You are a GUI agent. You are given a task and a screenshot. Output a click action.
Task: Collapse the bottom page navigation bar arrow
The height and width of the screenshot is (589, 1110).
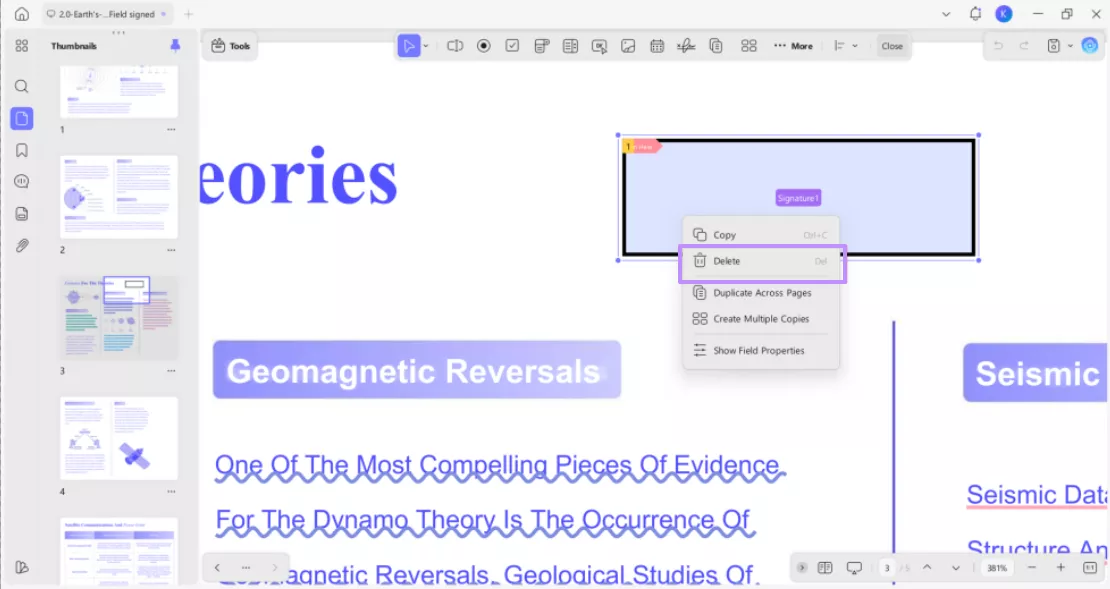[801, 568]
